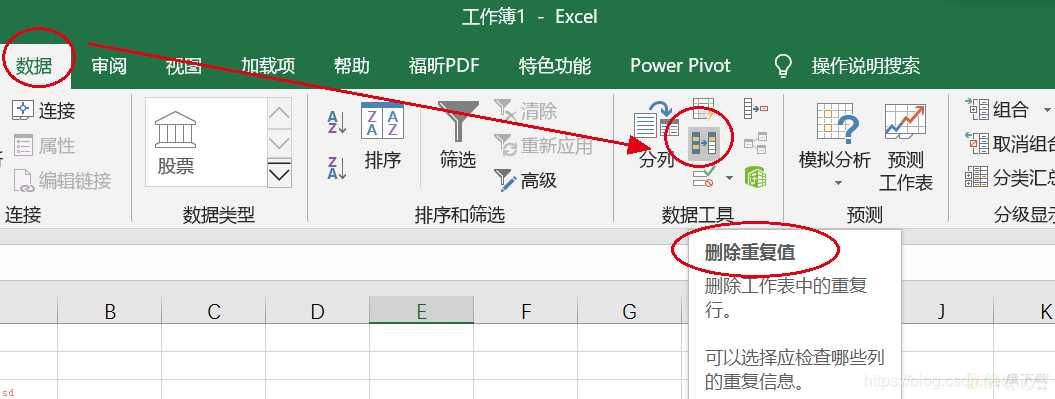Select the Stocks (股票) data type
Viewport: 1055px width, 399px height.
tap(176, 143)
